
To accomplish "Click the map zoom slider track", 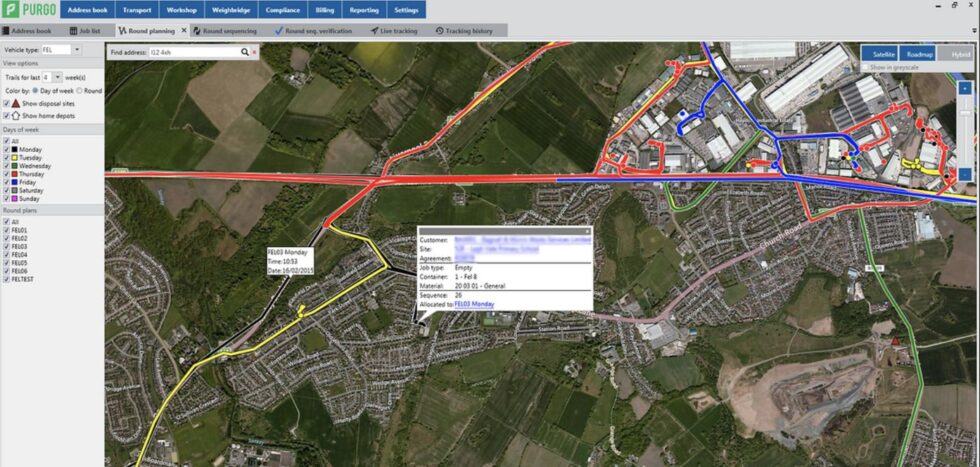I will 964,131.
